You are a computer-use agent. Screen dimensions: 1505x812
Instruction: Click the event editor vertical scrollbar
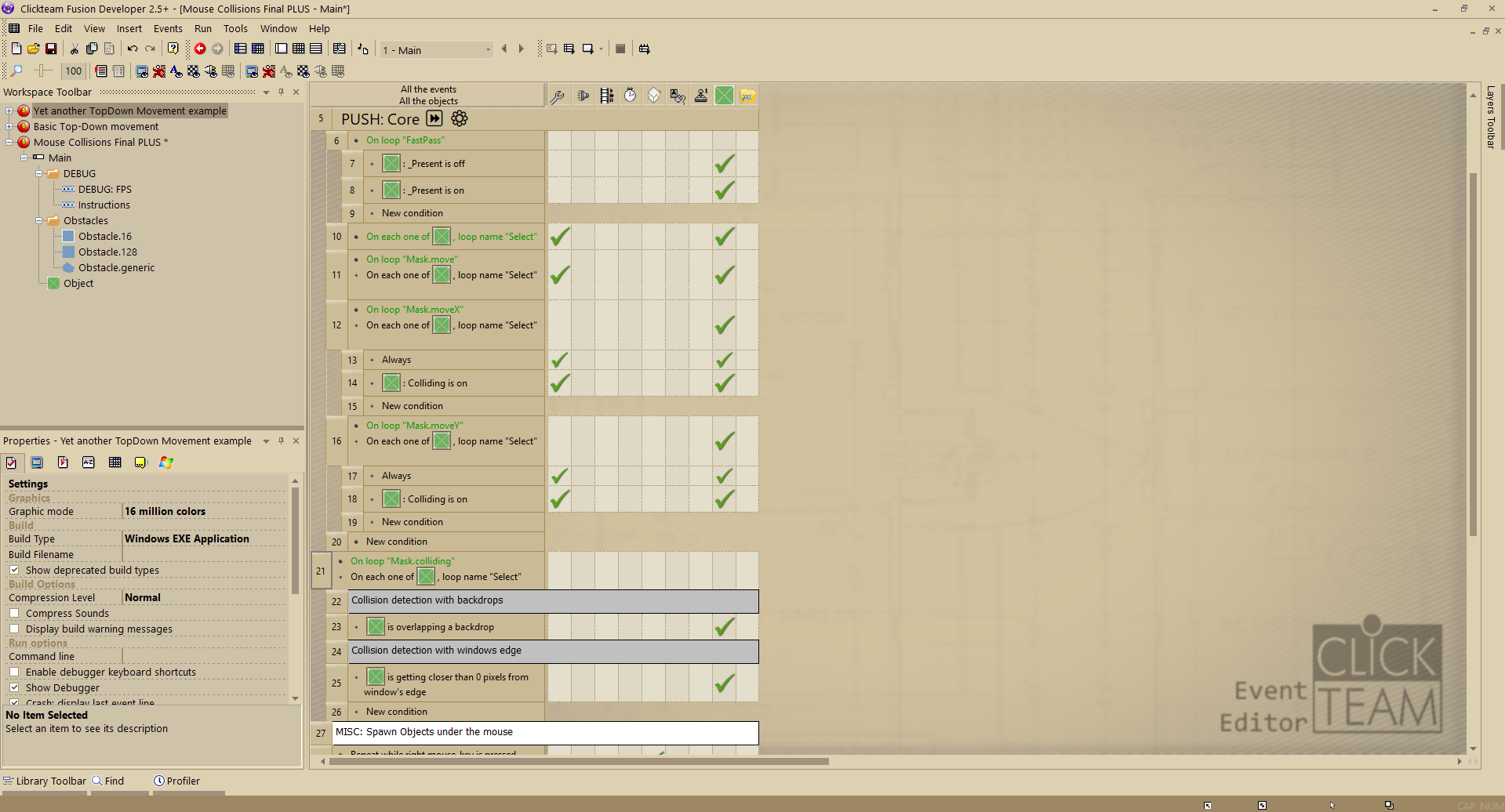1473,353
